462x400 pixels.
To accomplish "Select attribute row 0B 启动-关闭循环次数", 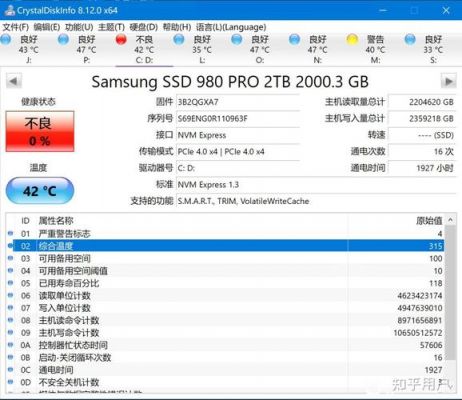I will click(226, 357).
